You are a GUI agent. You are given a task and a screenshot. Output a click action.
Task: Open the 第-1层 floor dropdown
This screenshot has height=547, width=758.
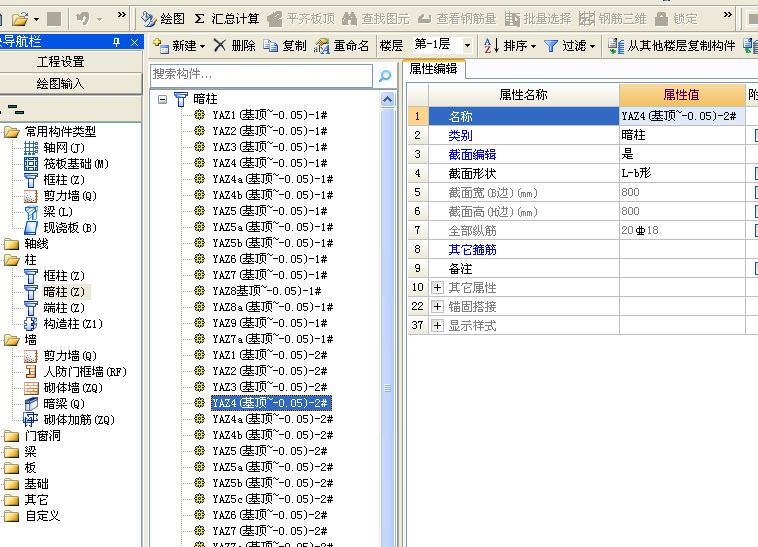(x=467, y=46)
